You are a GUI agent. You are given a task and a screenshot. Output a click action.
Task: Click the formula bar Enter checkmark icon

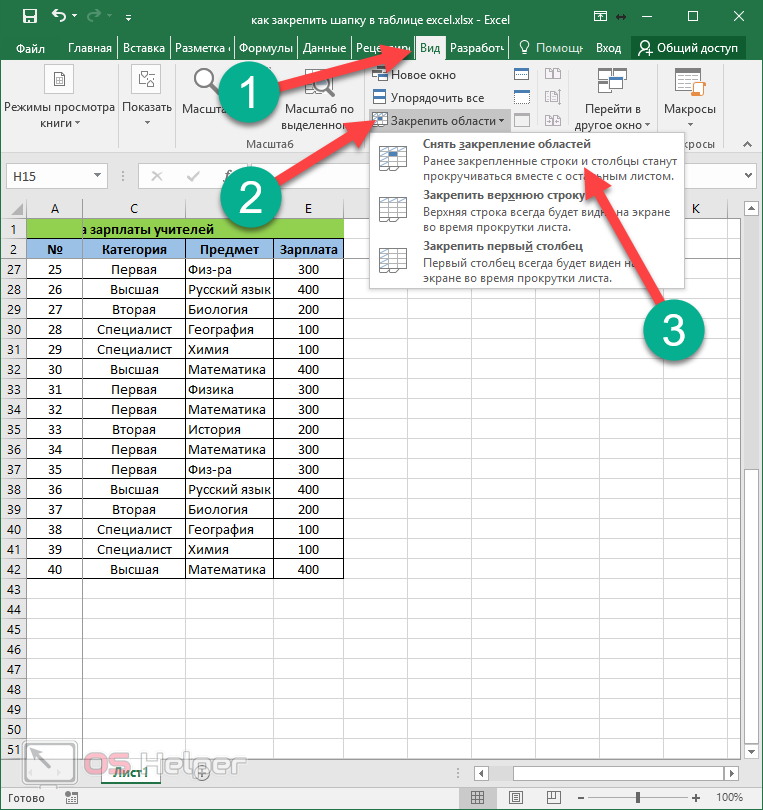193,177
